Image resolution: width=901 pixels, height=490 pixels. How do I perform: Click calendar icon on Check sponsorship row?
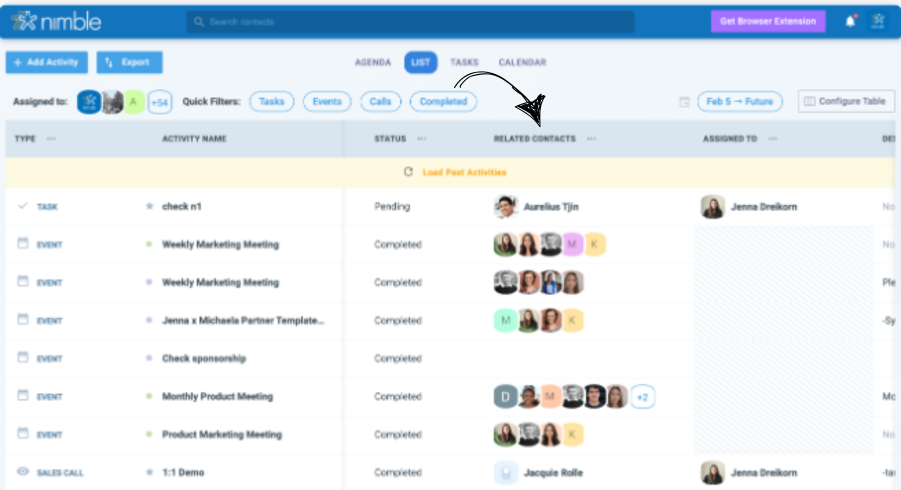[x=23, y=357]
